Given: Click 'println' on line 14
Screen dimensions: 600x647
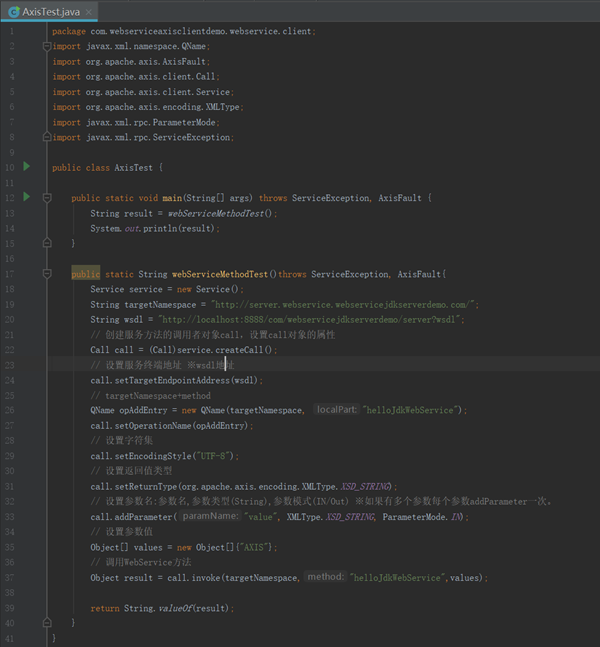Looking at the screenshot, I should (x=160, y=229).
